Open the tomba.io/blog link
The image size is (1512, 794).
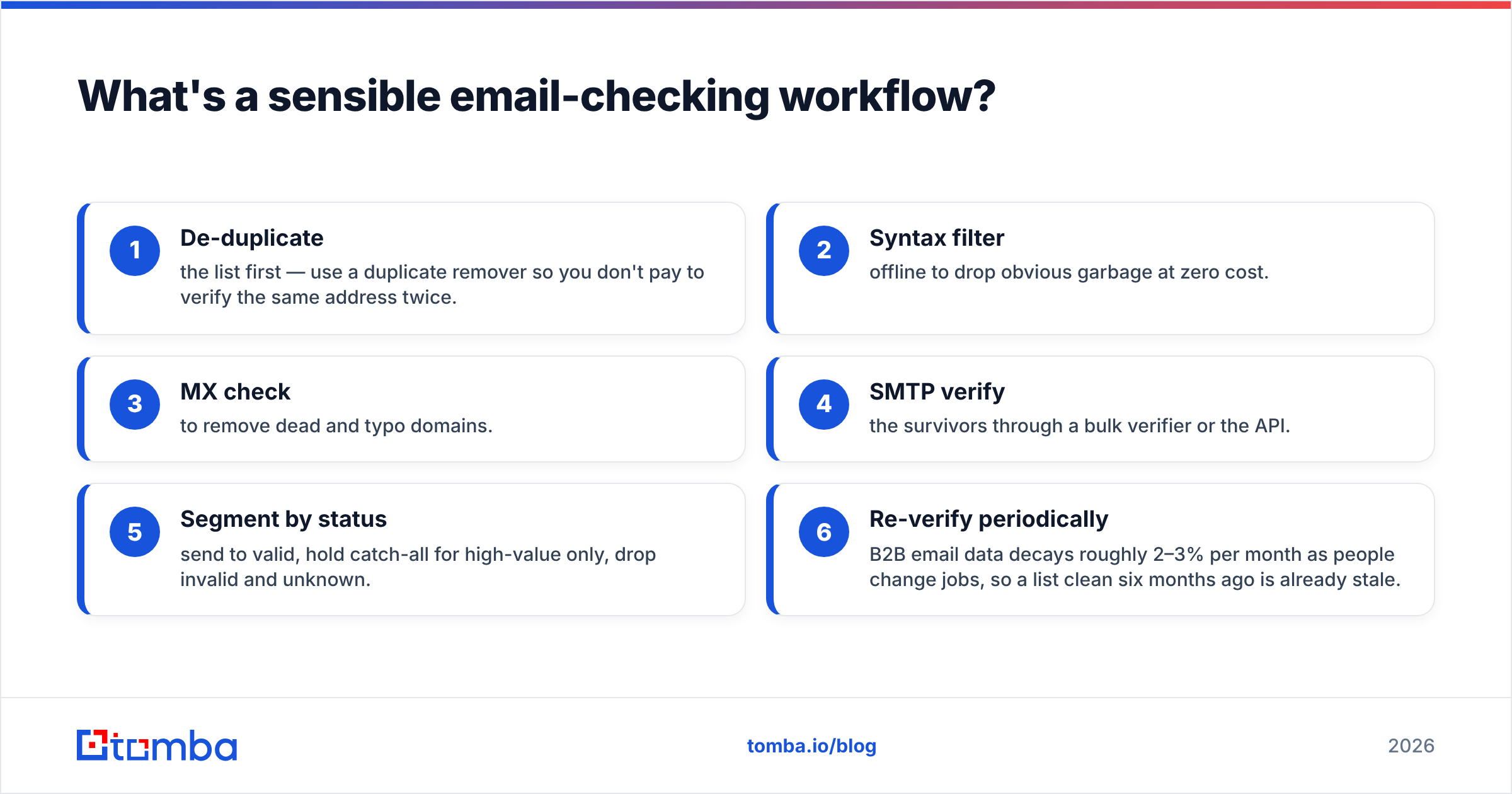pyautogui.click(x=811, y=746)
